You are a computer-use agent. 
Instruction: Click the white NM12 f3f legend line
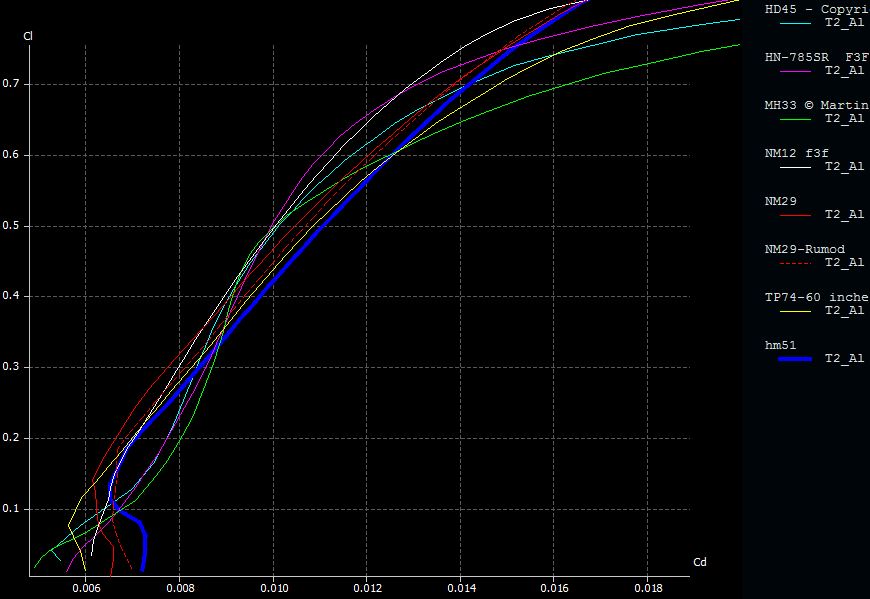point(794,167)
